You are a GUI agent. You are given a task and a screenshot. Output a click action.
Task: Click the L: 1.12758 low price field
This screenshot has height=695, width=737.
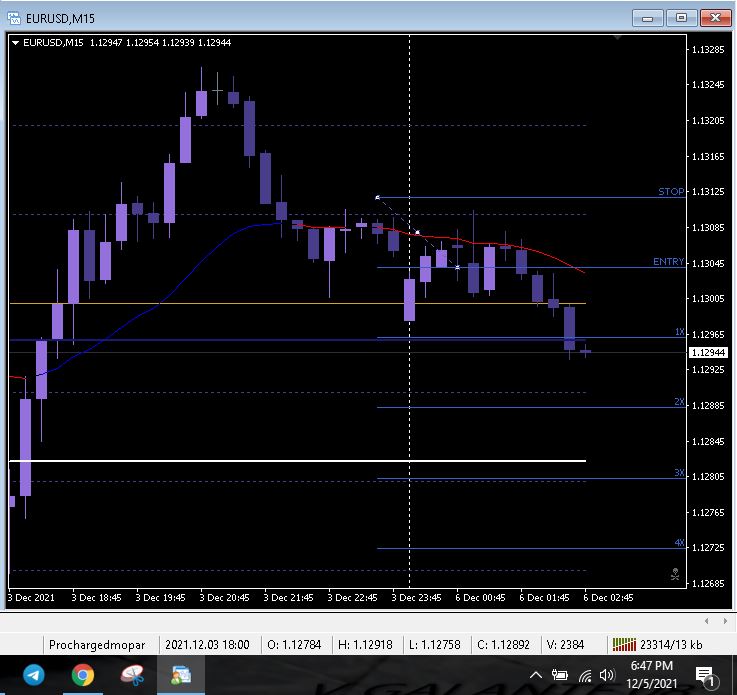[x=435, y=645]
